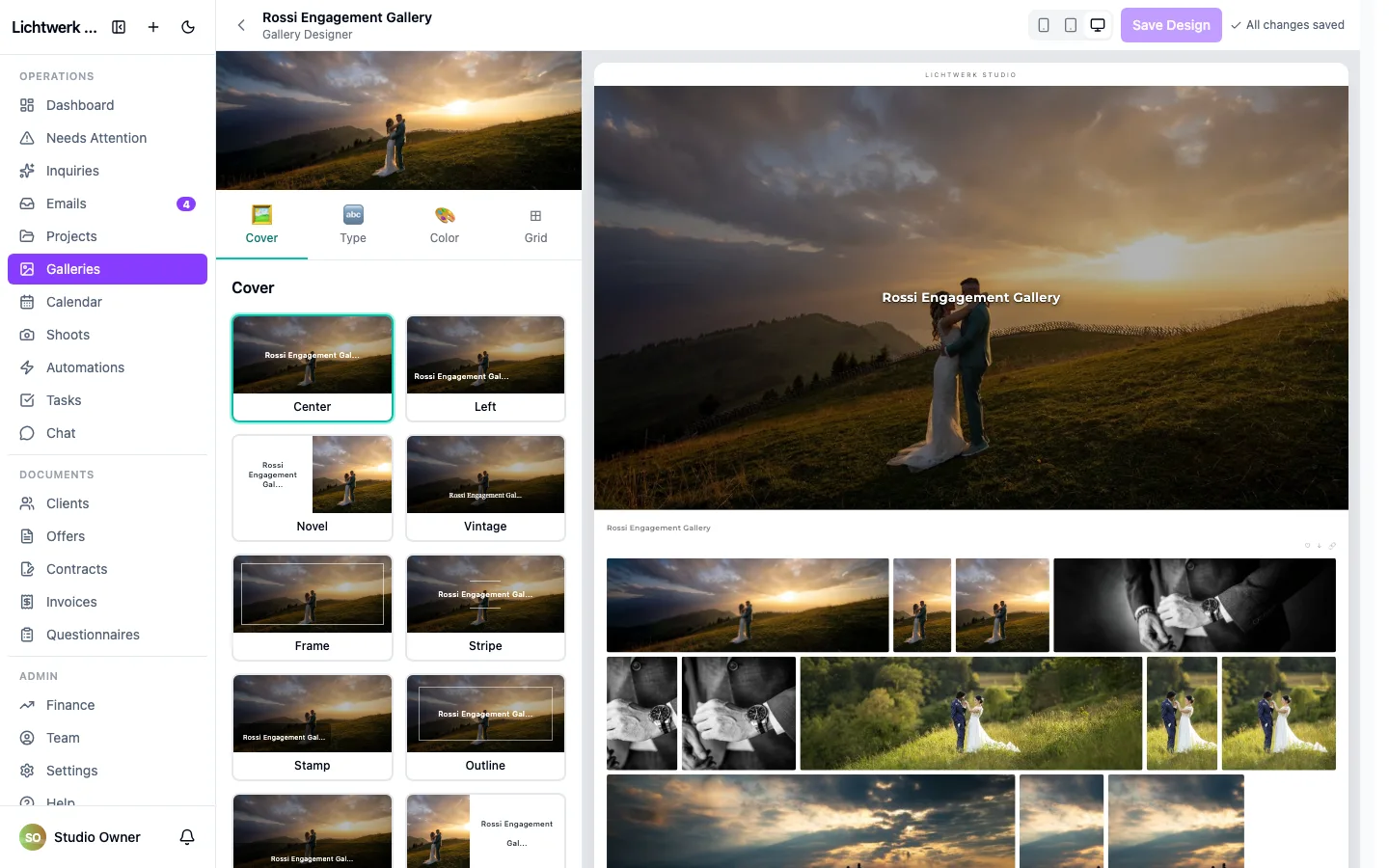Go back with the left chevron arrow

click(x=241, y=25)
